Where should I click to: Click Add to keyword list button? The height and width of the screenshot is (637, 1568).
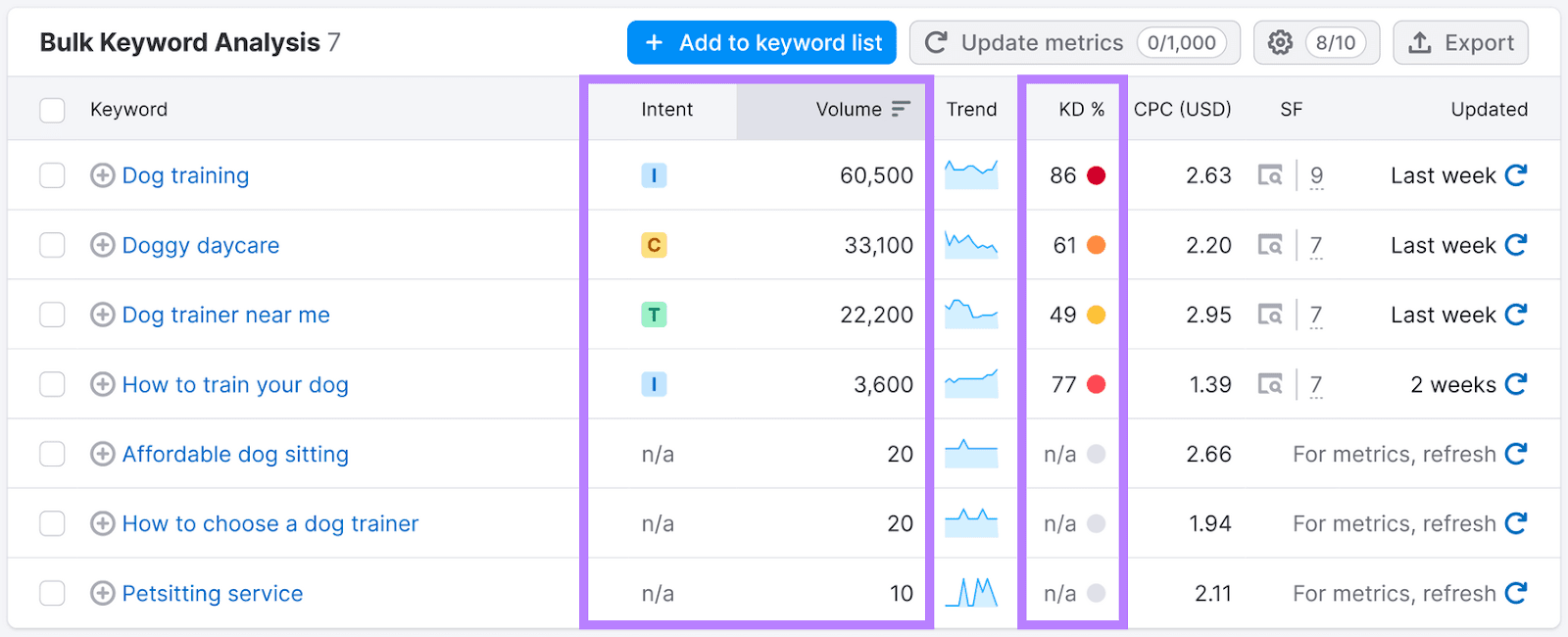pyautogui.click(x=761, y=43)
